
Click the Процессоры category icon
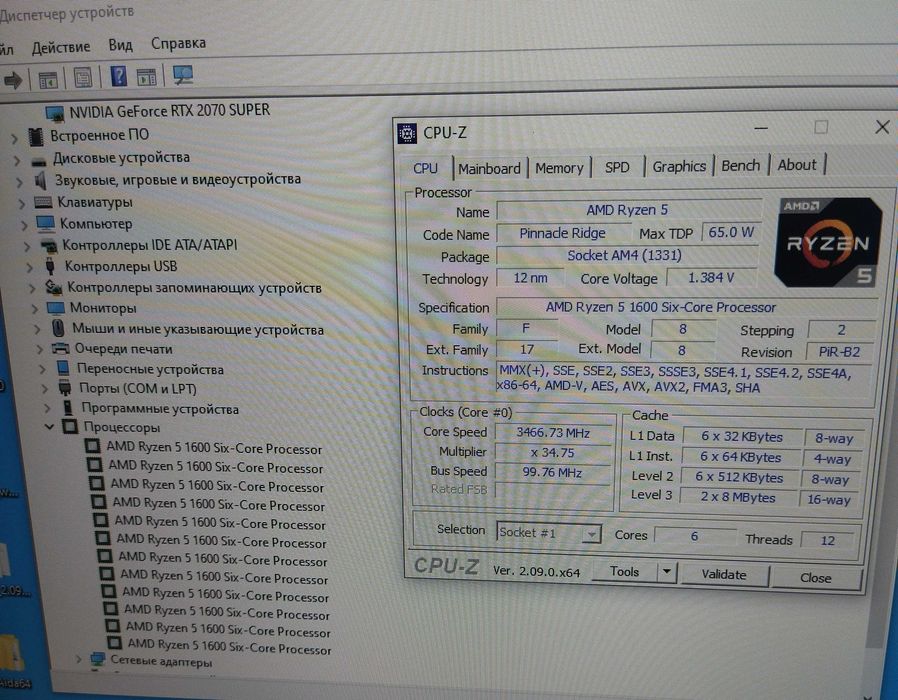70,427
